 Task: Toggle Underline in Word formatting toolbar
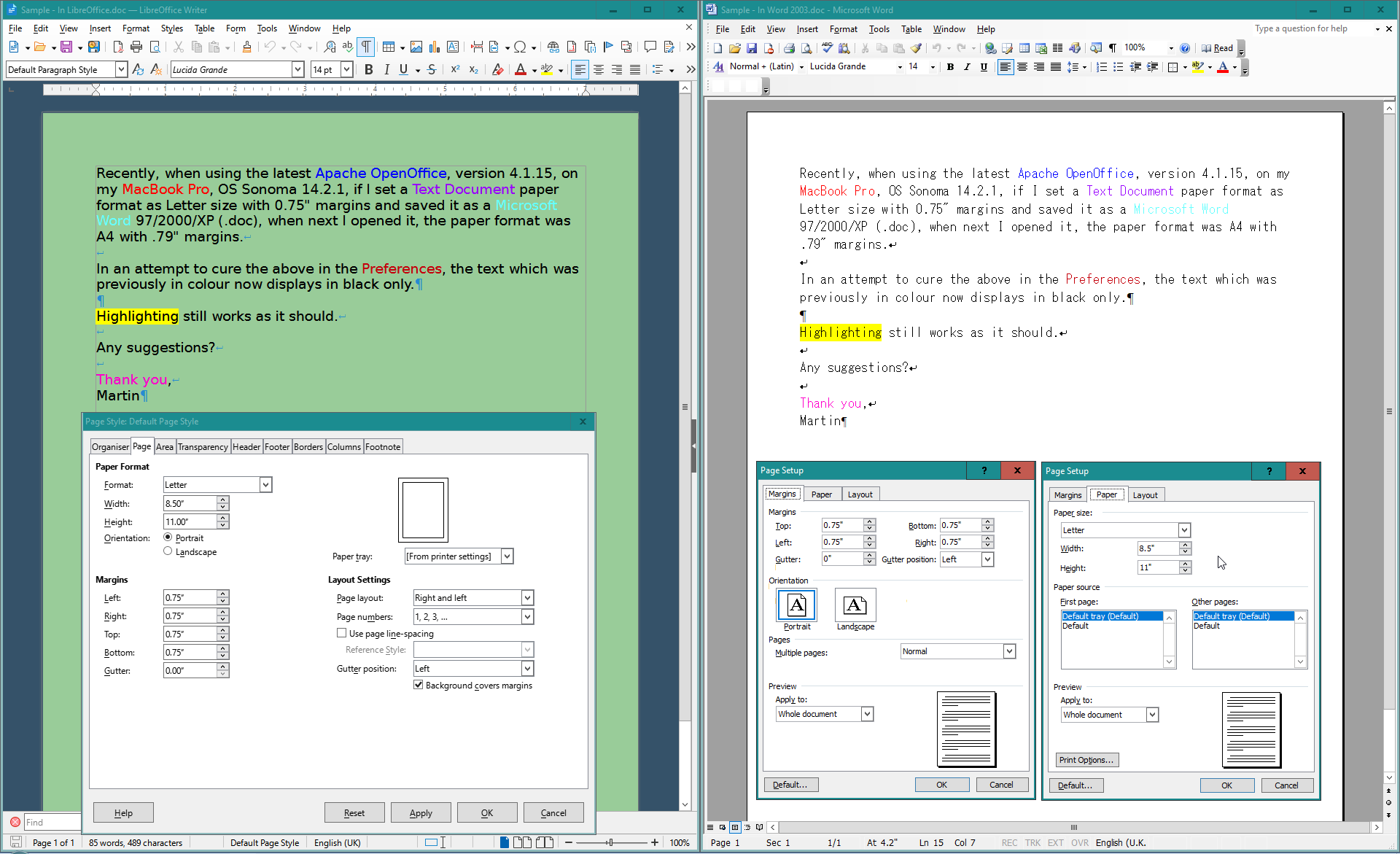pyautogui.click(x=984, y=66)
